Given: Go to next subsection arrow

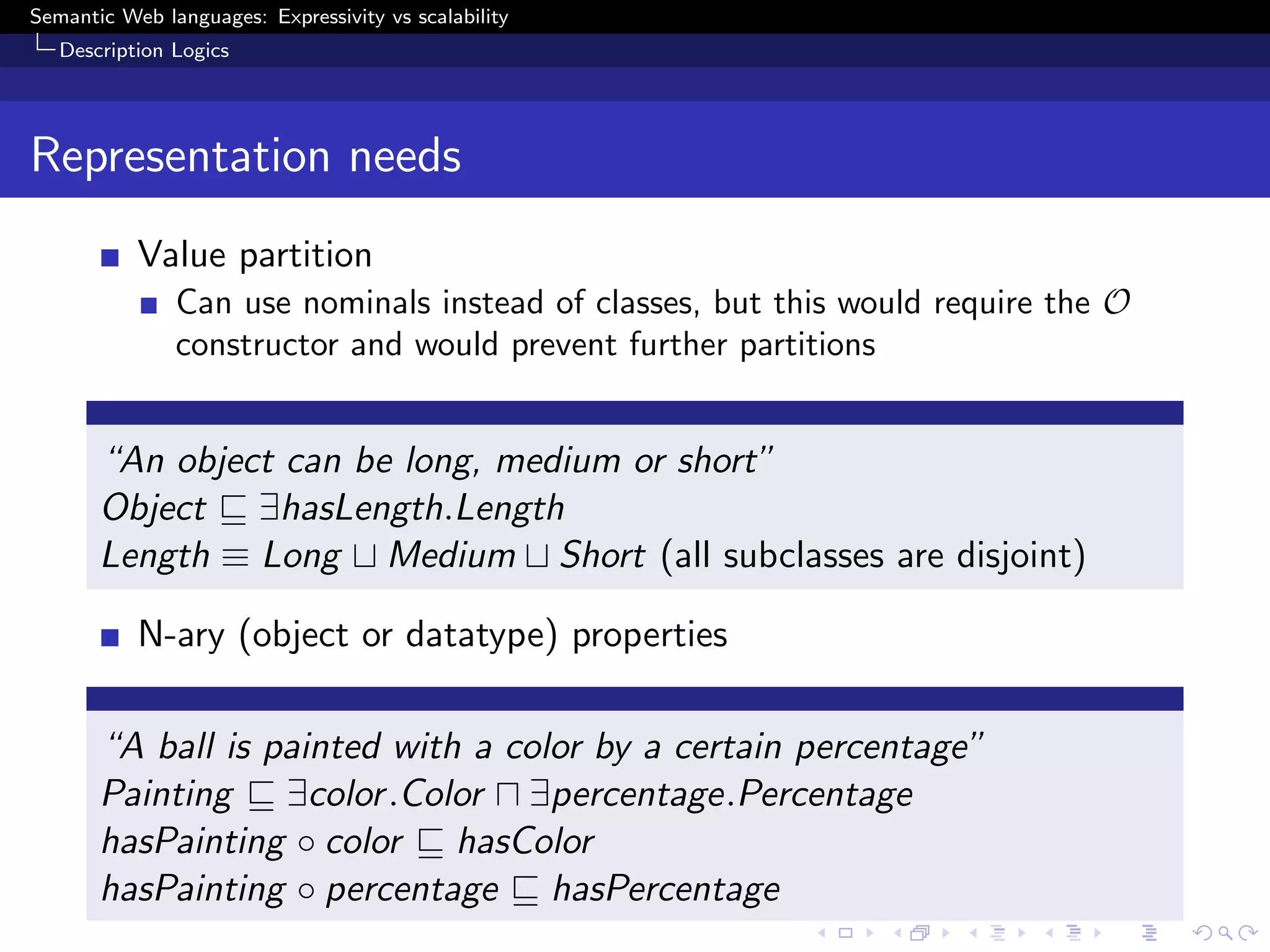Looking at the screenshot, I should tap(1022, 933).
